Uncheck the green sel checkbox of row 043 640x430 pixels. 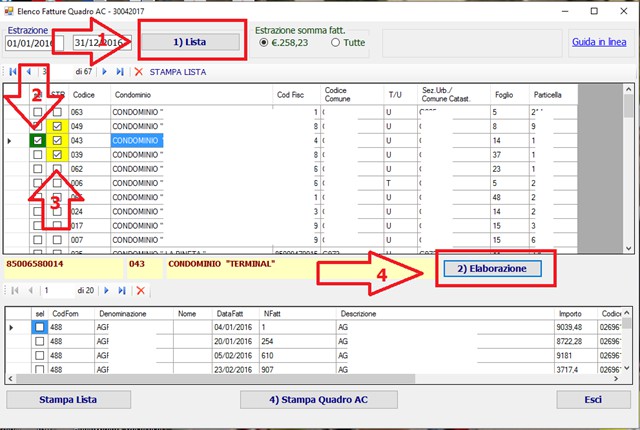click(38, 140)
